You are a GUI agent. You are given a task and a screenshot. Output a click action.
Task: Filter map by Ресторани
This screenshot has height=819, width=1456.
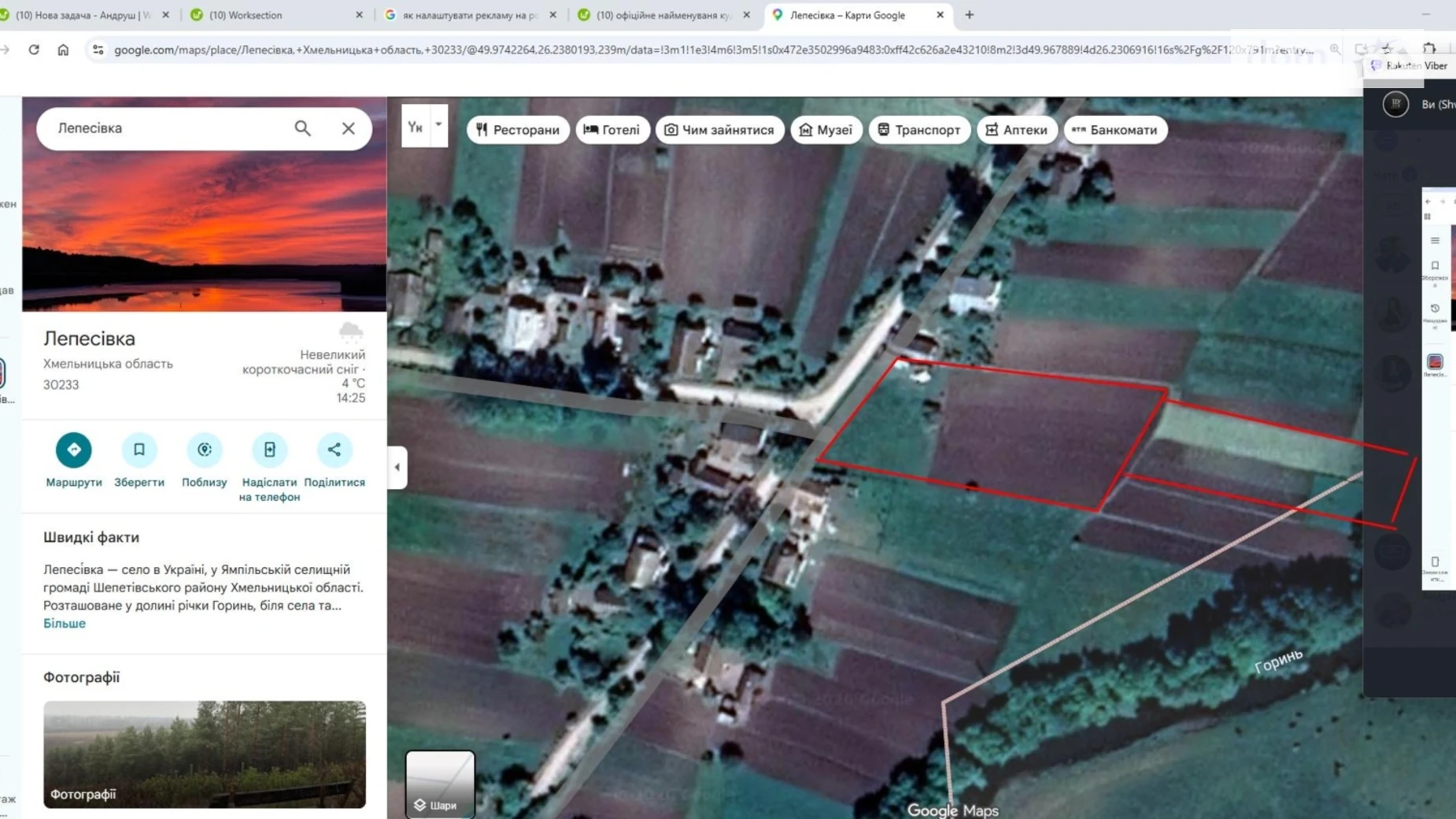point(518,130)
